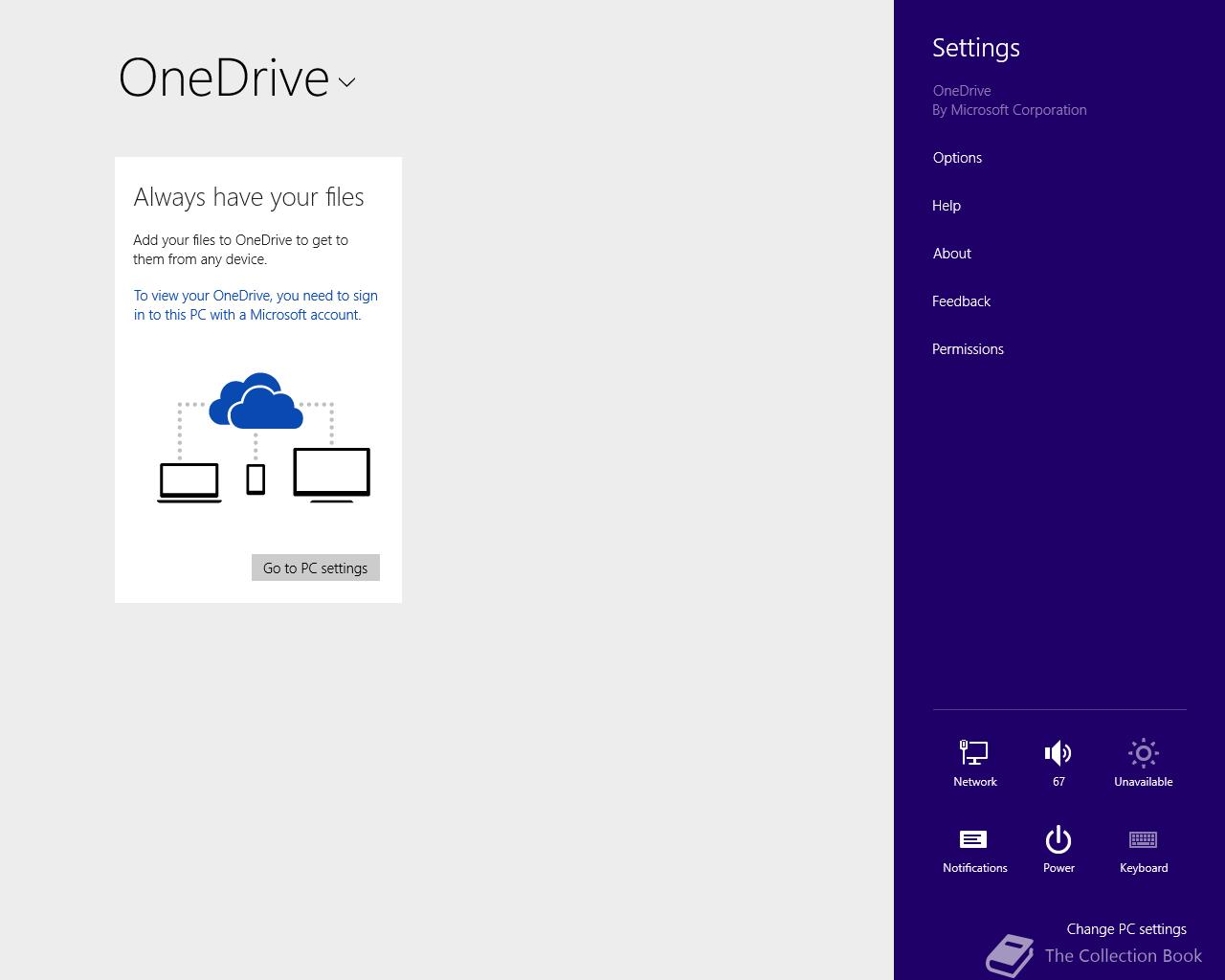1225x980 pixels.
Task: Click the OneDrive app title heading
Action: (x=224, y=78)
